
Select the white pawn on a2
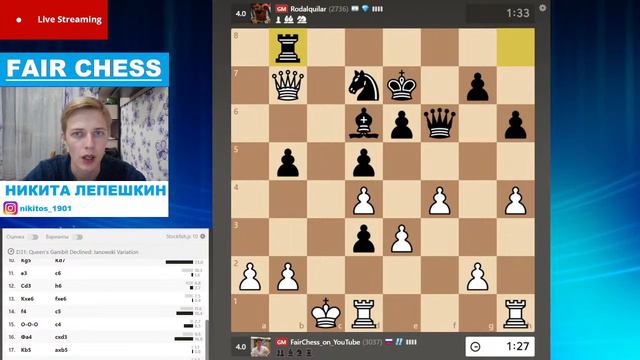pyautogui.click(x=250, y=276)
